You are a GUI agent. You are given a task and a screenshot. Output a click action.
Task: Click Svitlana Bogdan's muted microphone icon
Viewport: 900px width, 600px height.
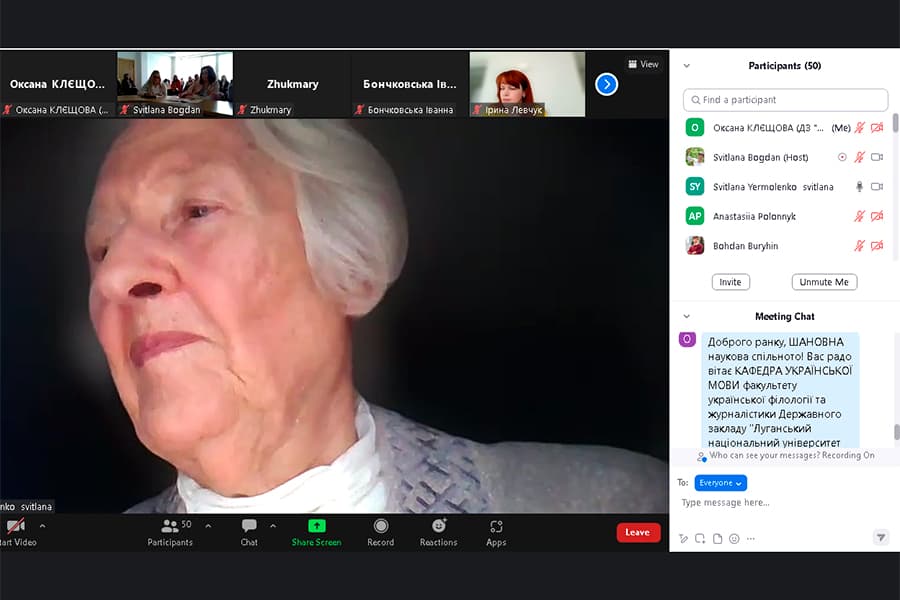coord(859,157)
